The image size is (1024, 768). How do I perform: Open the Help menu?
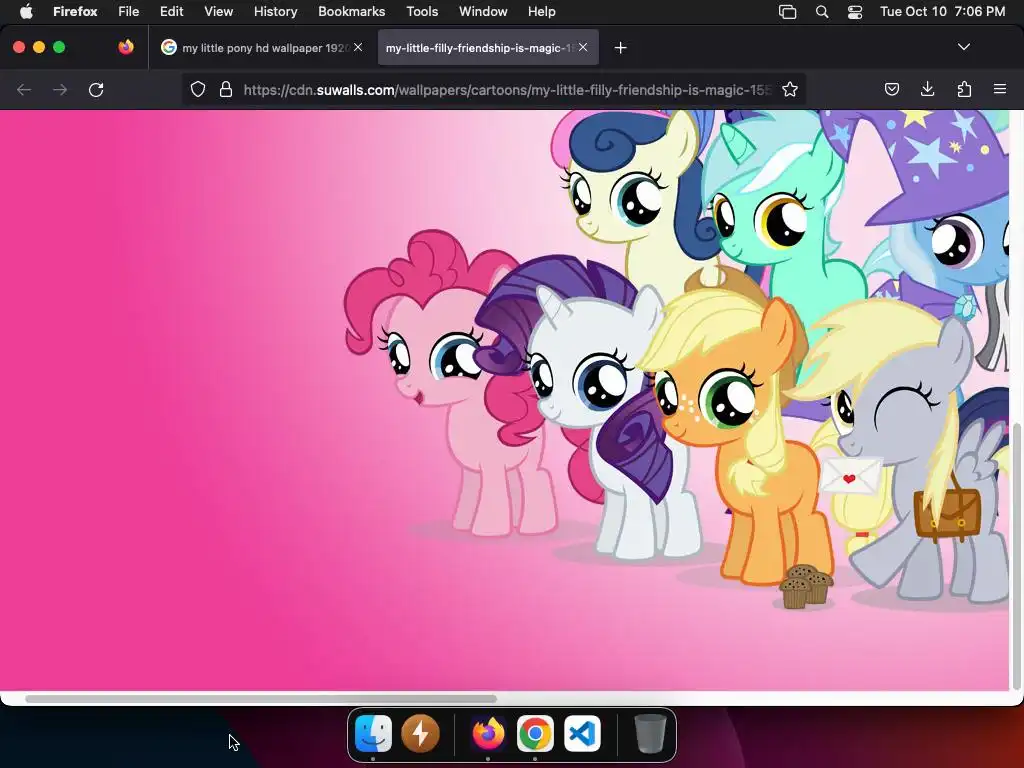point(541,11)
